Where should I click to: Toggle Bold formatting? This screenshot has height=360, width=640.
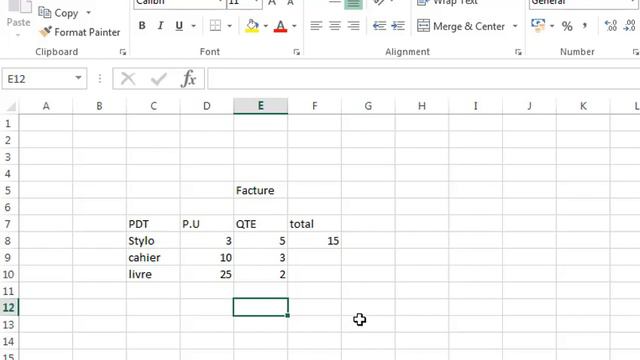click(x=142, y=26)
